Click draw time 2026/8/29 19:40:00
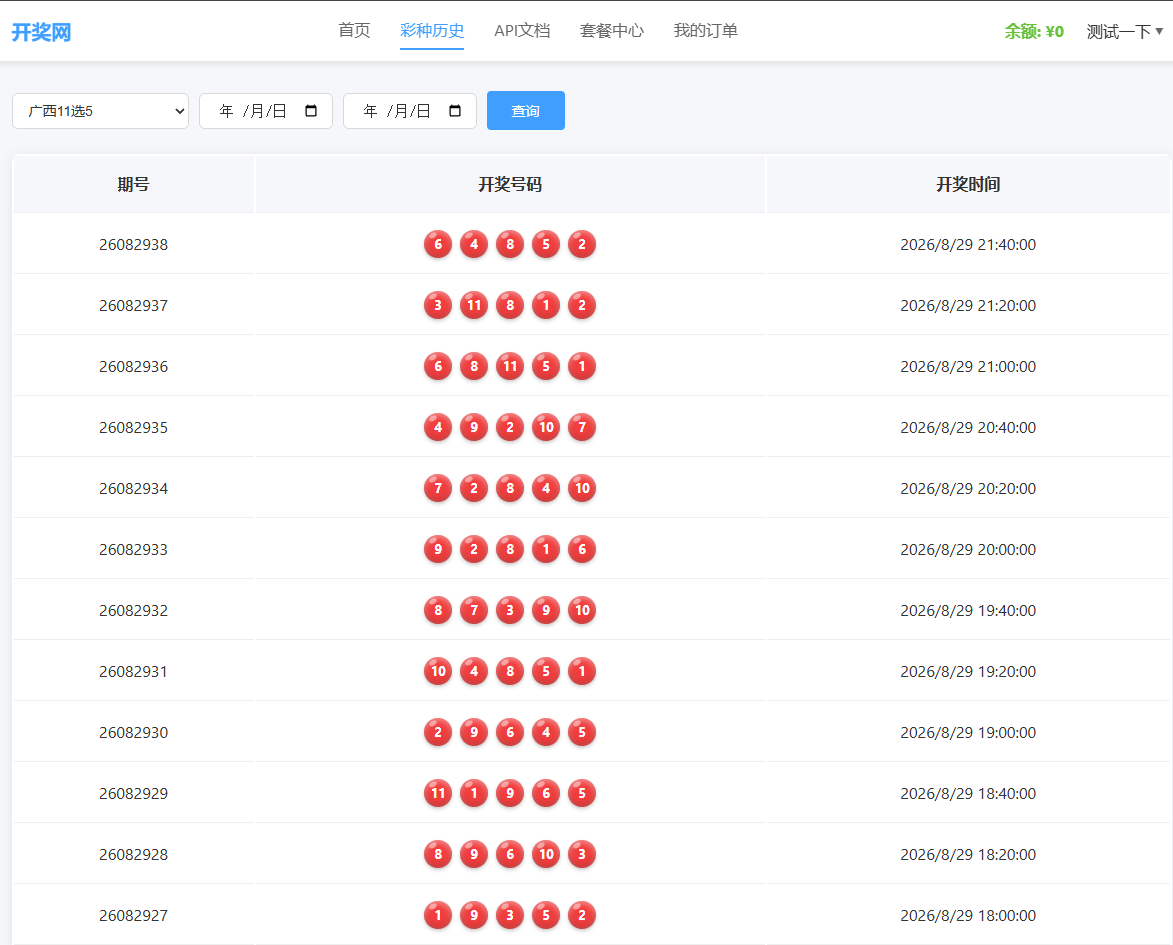Screen dimensions: 1173x945 pos(968,611)
